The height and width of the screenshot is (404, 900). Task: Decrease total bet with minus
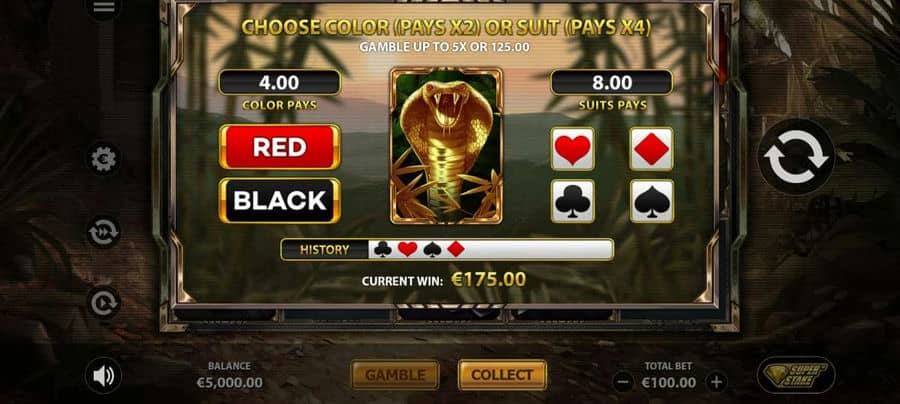coord(623,382)
